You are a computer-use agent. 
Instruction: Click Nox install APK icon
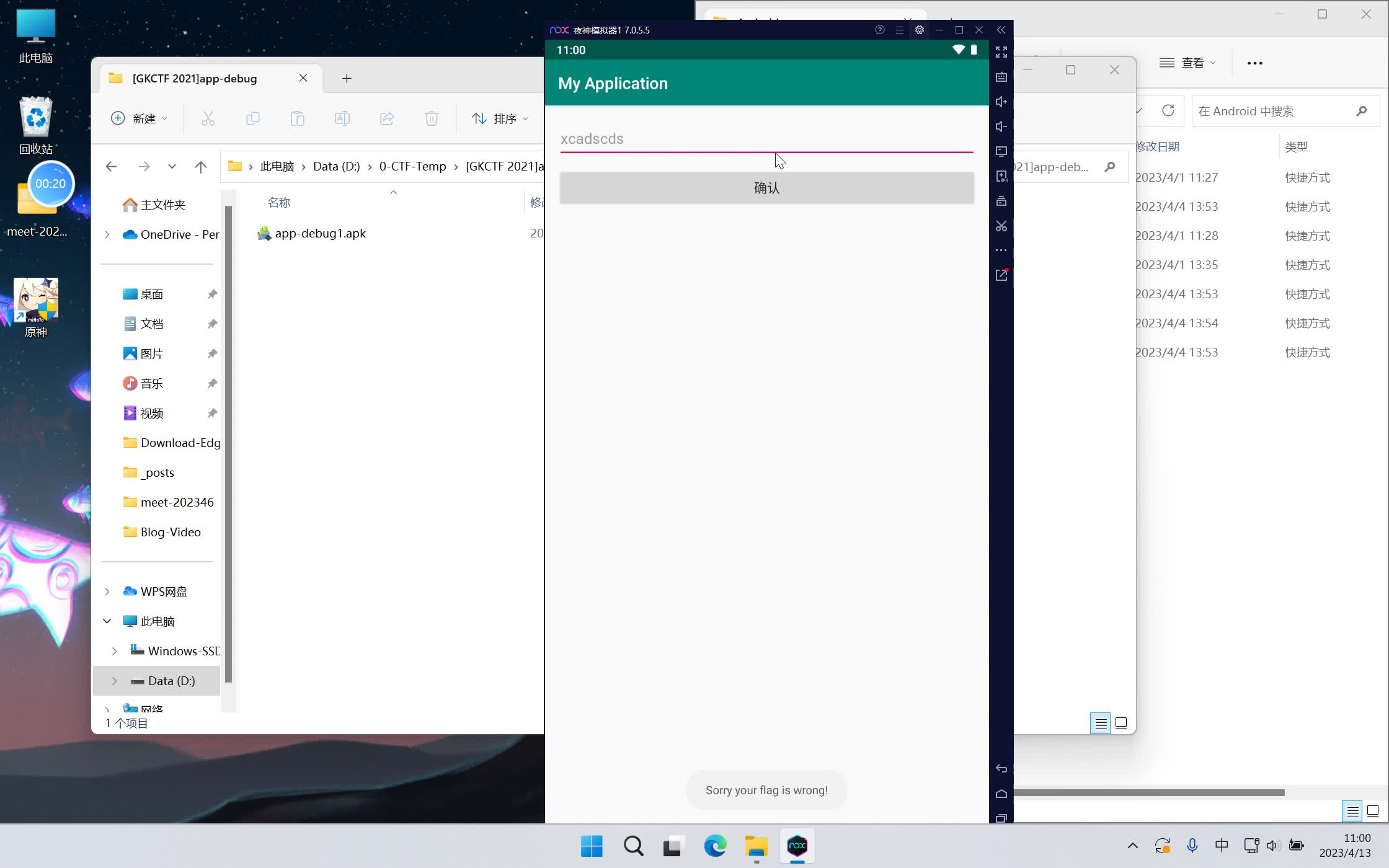coord(1001,176)
